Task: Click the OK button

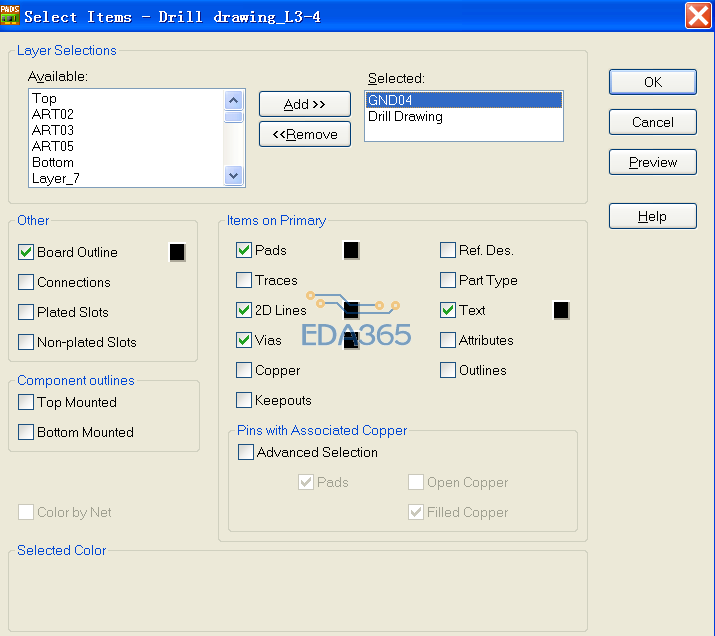Action: pyautogui.click(x=653, y=82)
